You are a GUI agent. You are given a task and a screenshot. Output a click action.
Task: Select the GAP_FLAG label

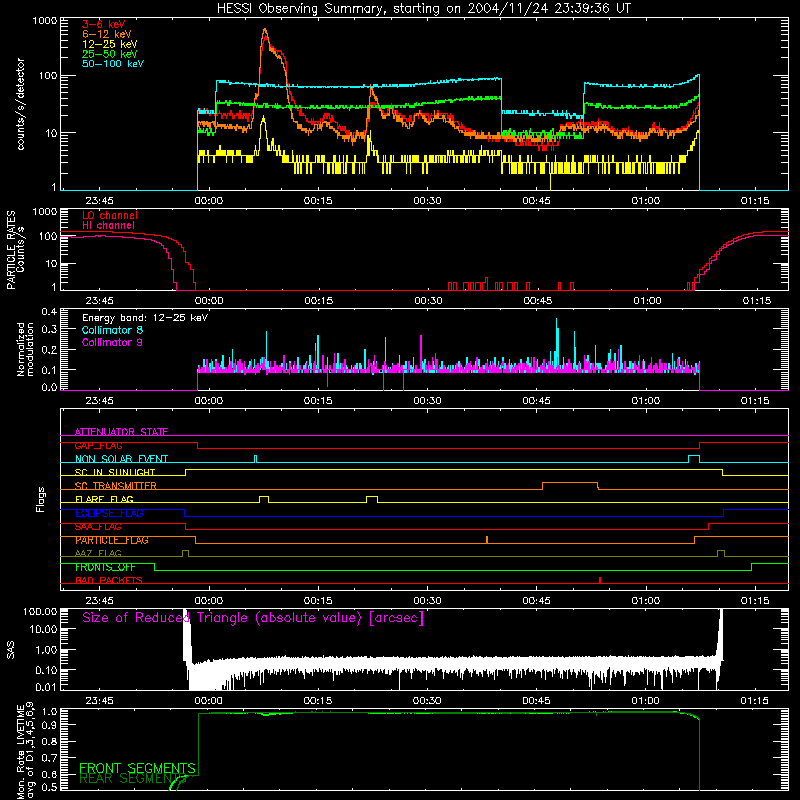coord(98,445)
